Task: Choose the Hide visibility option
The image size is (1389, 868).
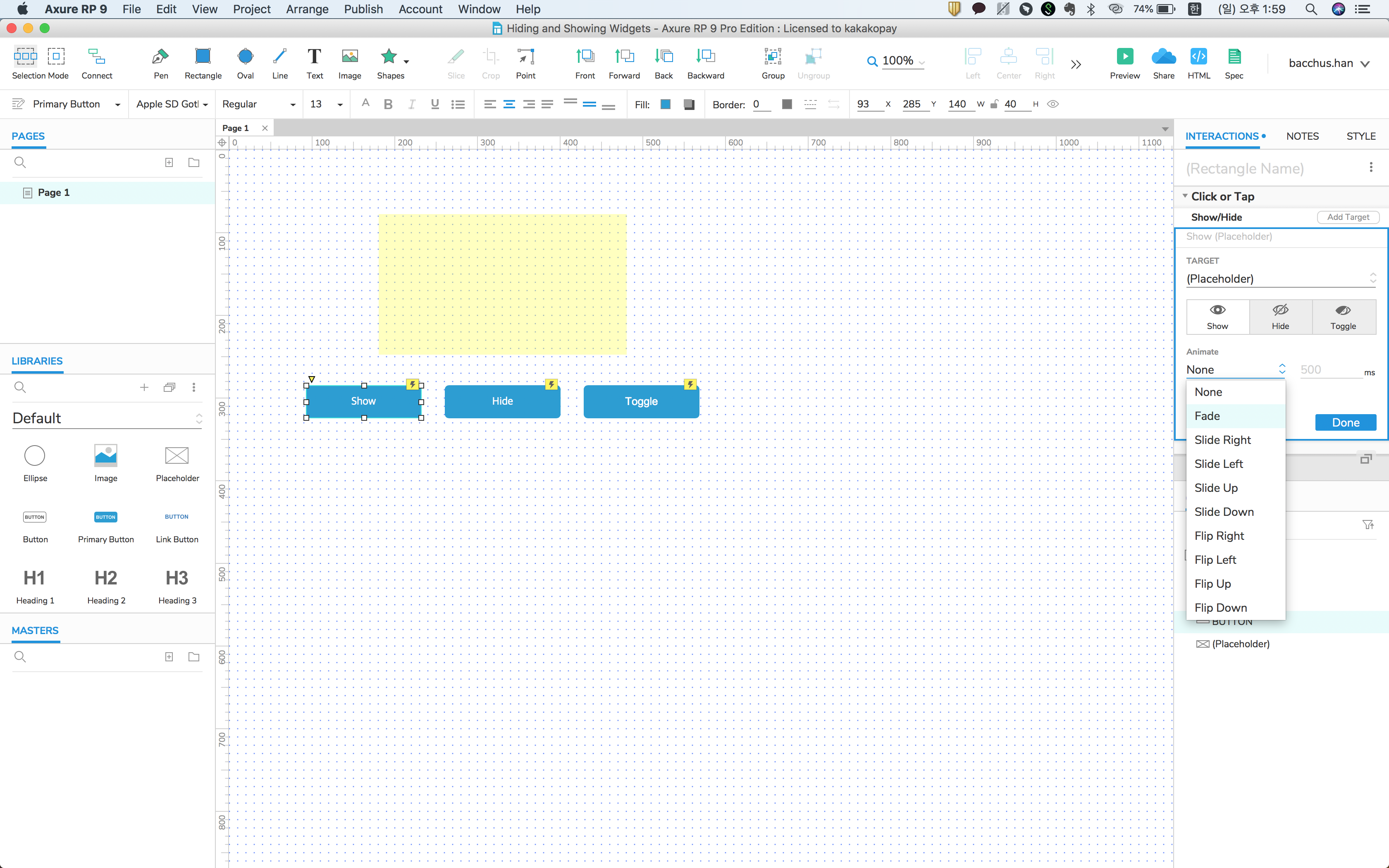Action: pos(1280,316)
